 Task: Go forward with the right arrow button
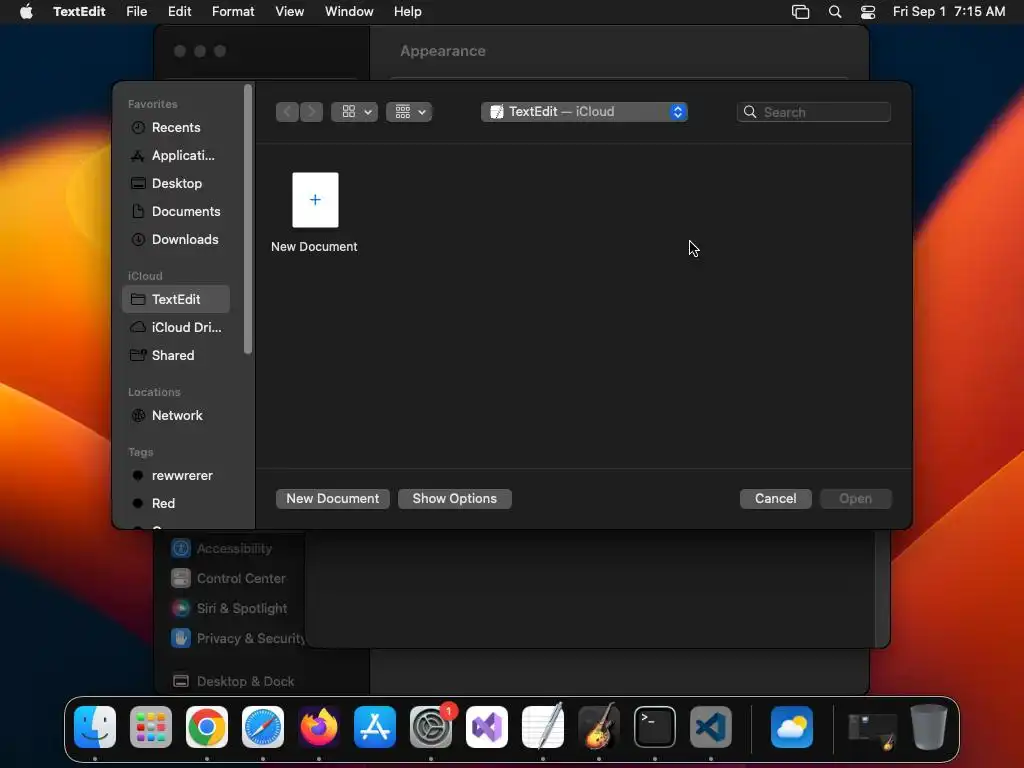tap(312, 112)
